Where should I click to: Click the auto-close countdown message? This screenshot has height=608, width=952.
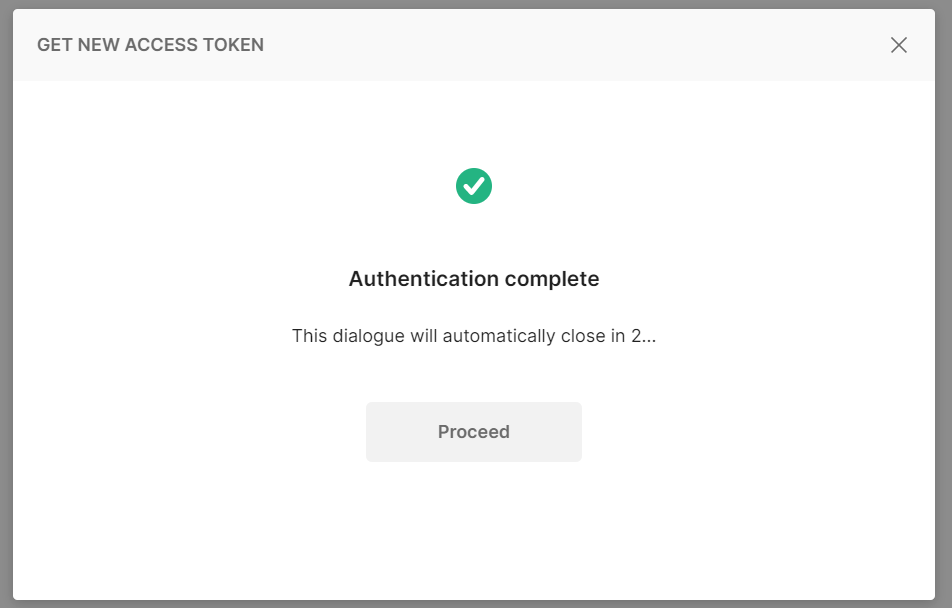[474, 336]
